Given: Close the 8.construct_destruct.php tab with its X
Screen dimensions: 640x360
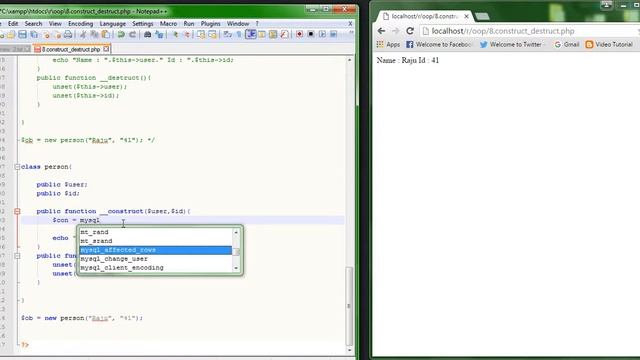Looking at the screenshot, I should (106, 49).
